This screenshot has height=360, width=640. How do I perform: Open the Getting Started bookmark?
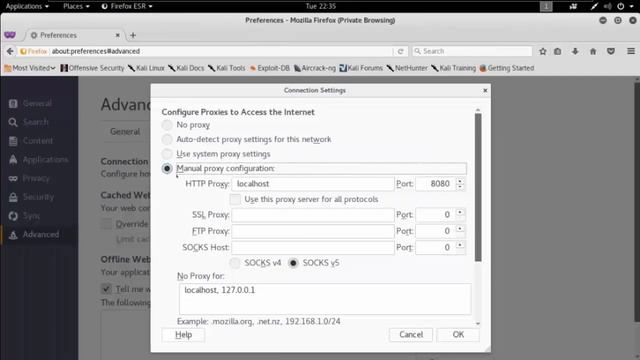click(x=507, y=68)
